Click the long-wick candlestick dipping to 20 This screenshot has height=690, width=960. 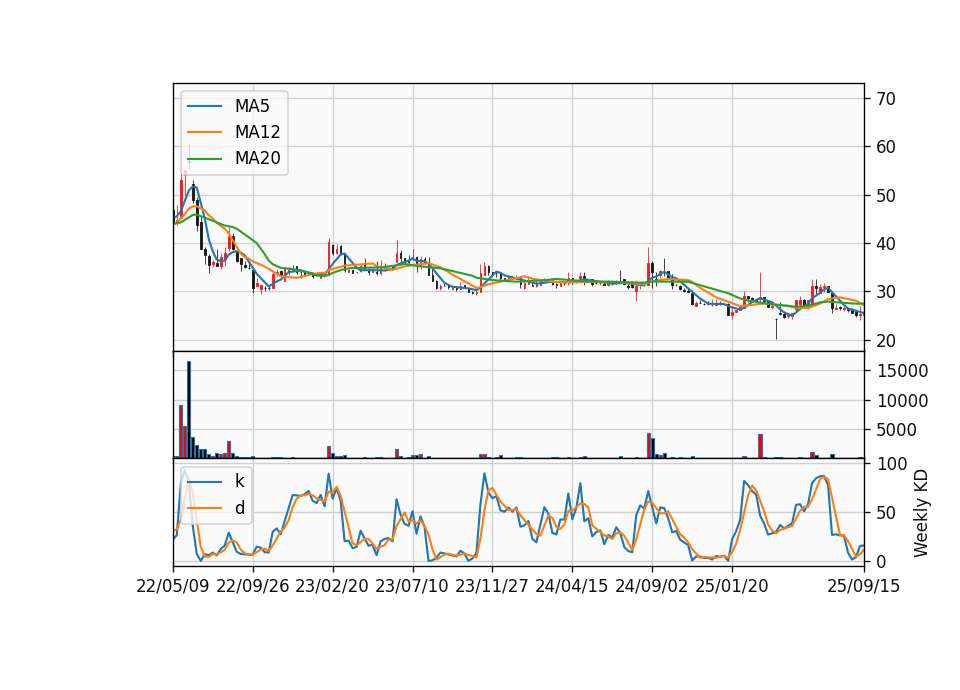776,329
